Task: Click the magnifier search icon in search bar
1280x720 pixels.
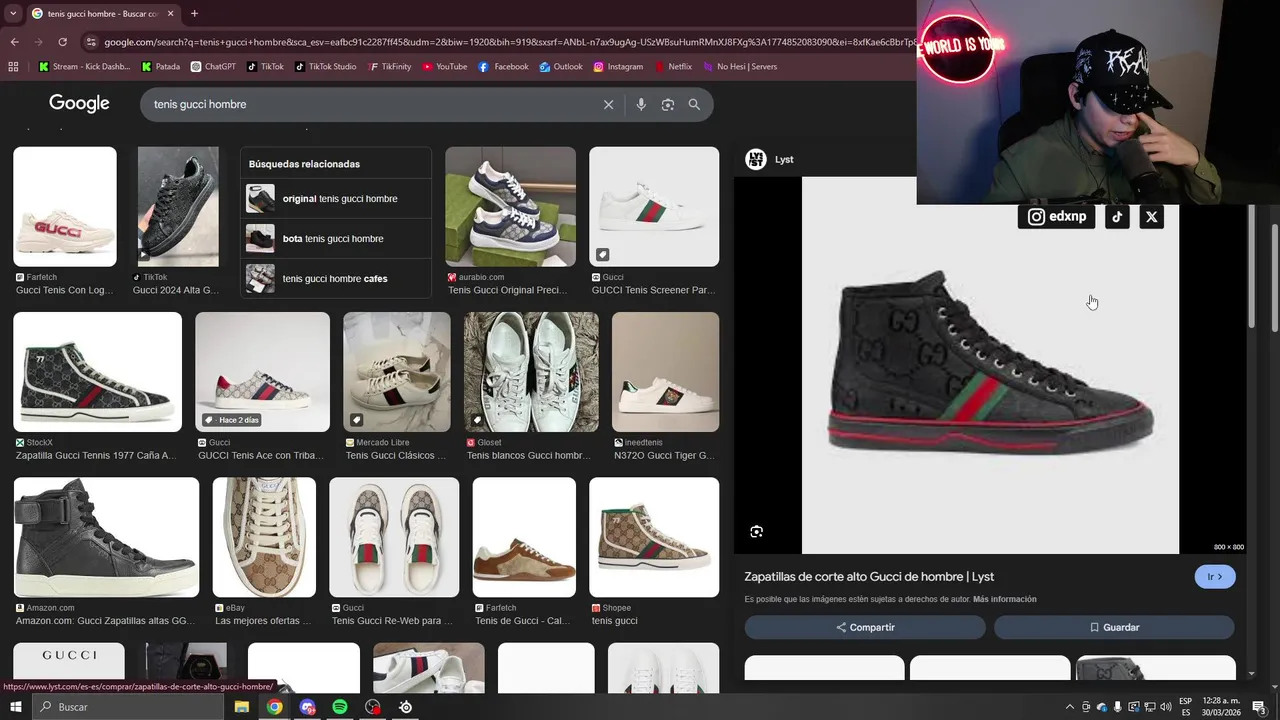Action: [694, 104]
